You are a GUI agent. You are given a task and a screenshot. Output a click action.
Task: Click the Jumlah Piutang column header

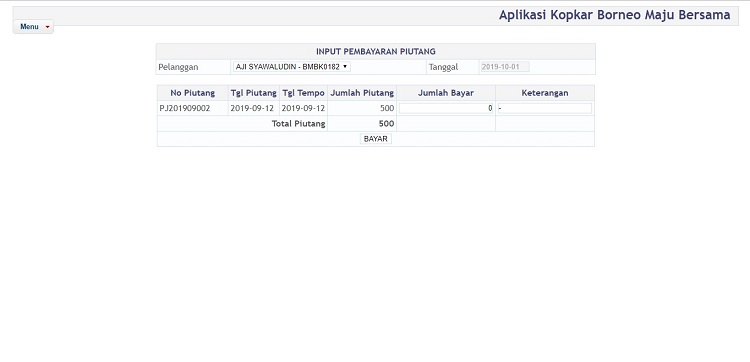tap(362, 93)
